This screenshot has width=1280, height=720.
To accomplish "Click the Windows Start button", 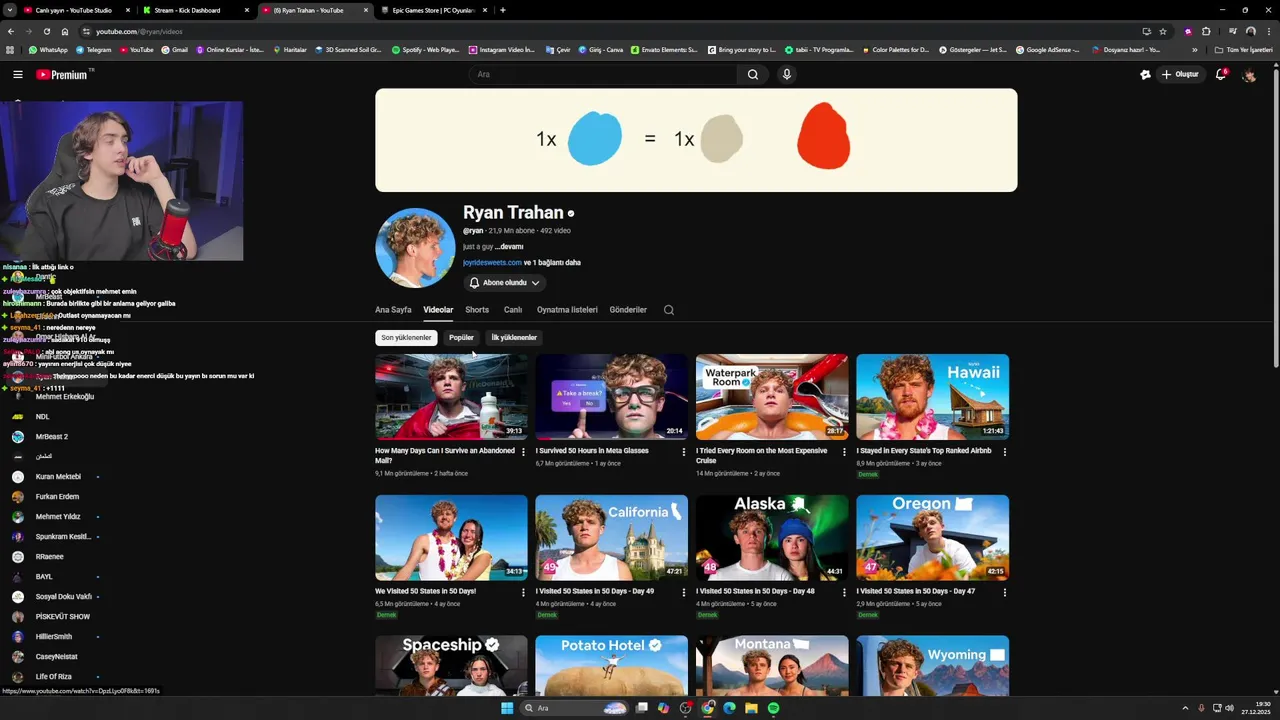I will [507, 708].
